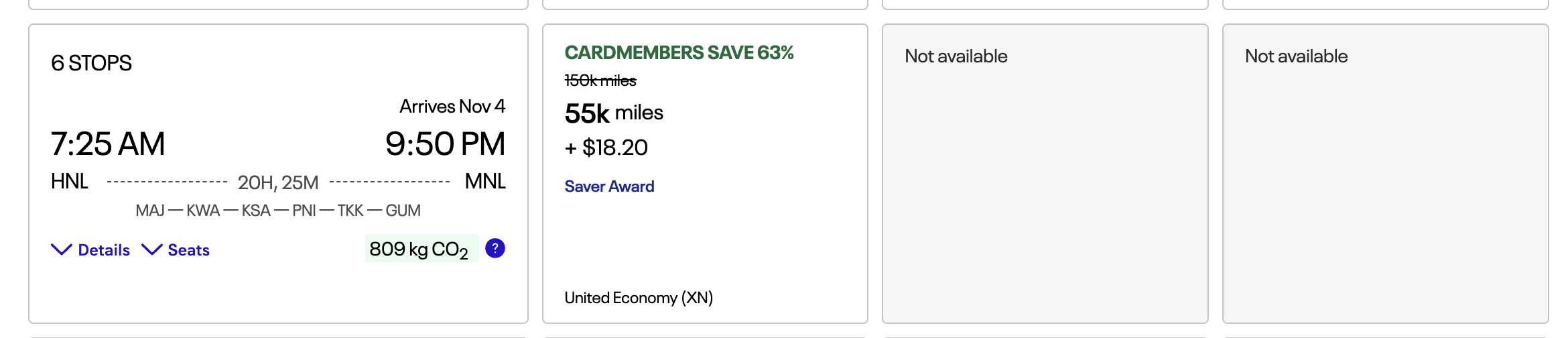Click the MNL destination airport code
The width and height of the screenshot is (1568, 338).
point(485,181)
